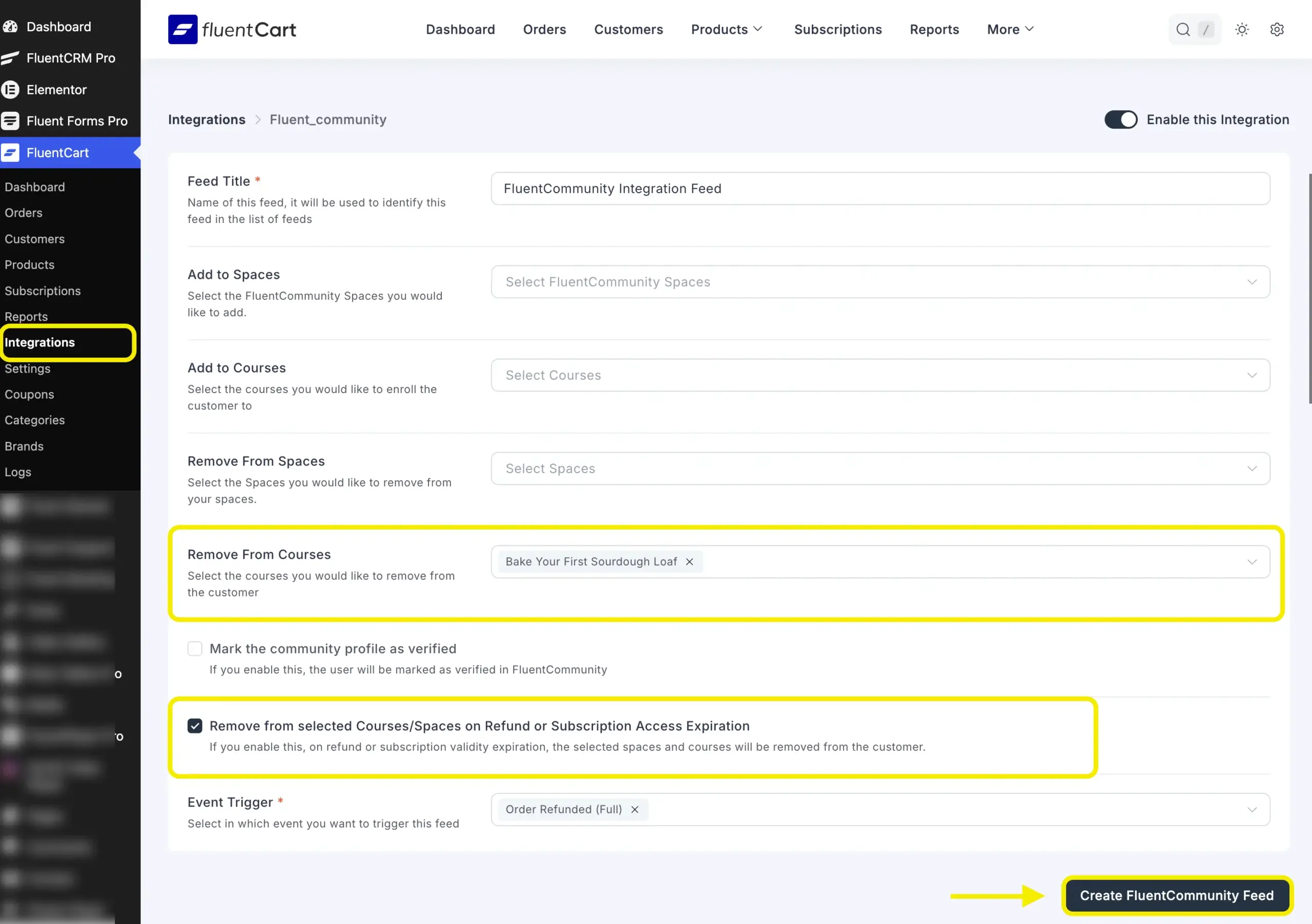Open the search icon in top bar

(1183, 30)
